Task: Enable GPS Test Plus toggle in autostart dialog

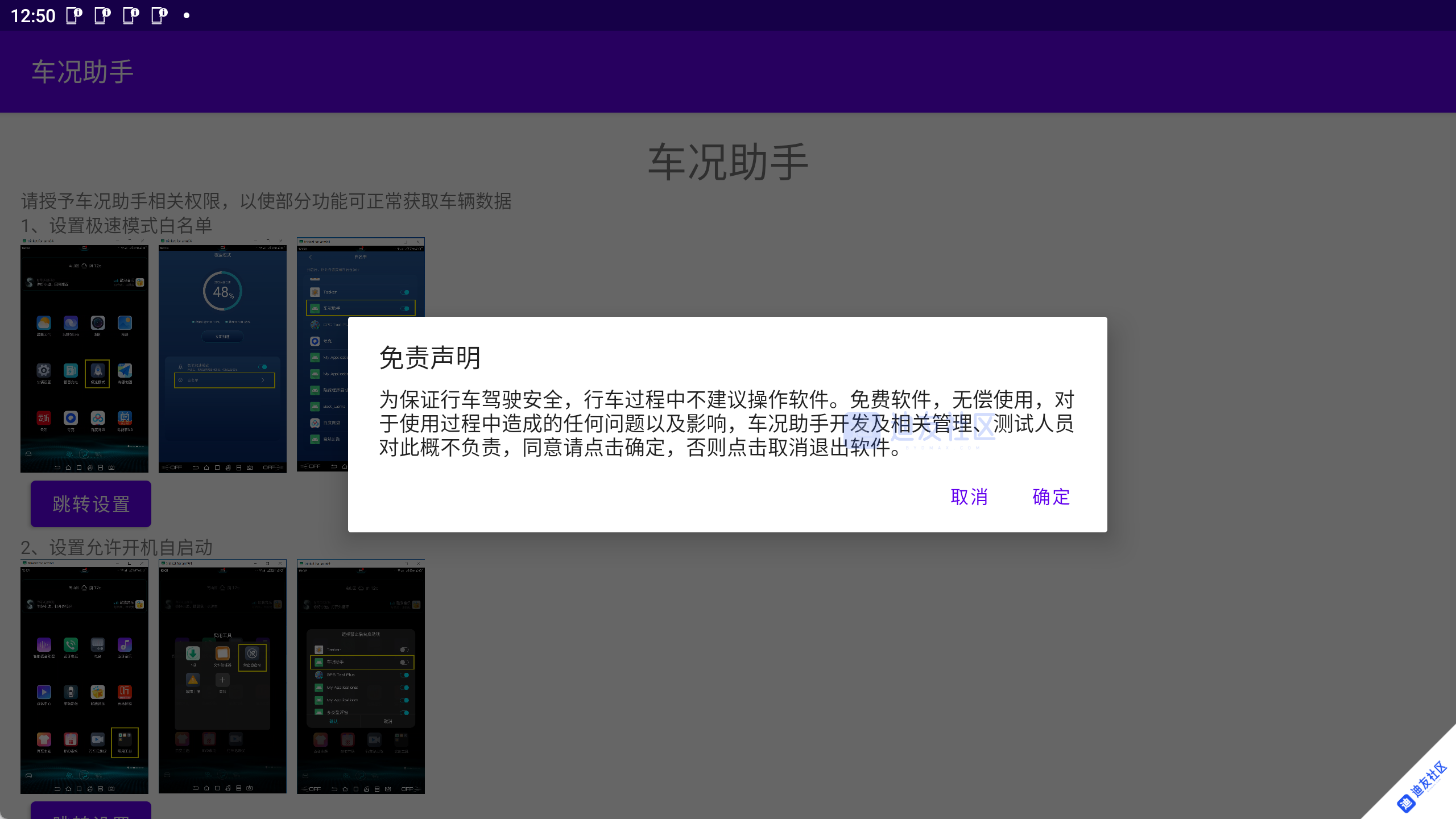Action: coord(405,675)
